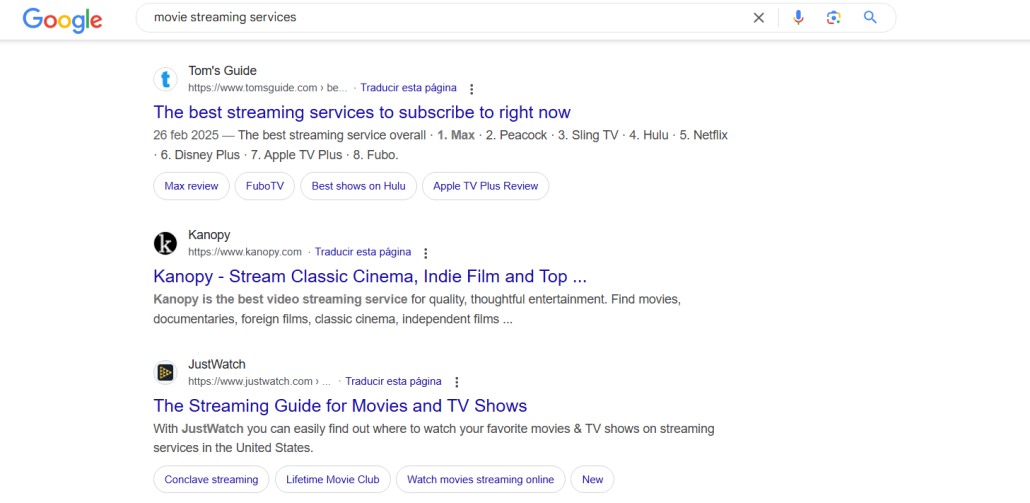Click the justwatch.com URL text
The image size is (1030, 503).
click(x=259, y=382)
